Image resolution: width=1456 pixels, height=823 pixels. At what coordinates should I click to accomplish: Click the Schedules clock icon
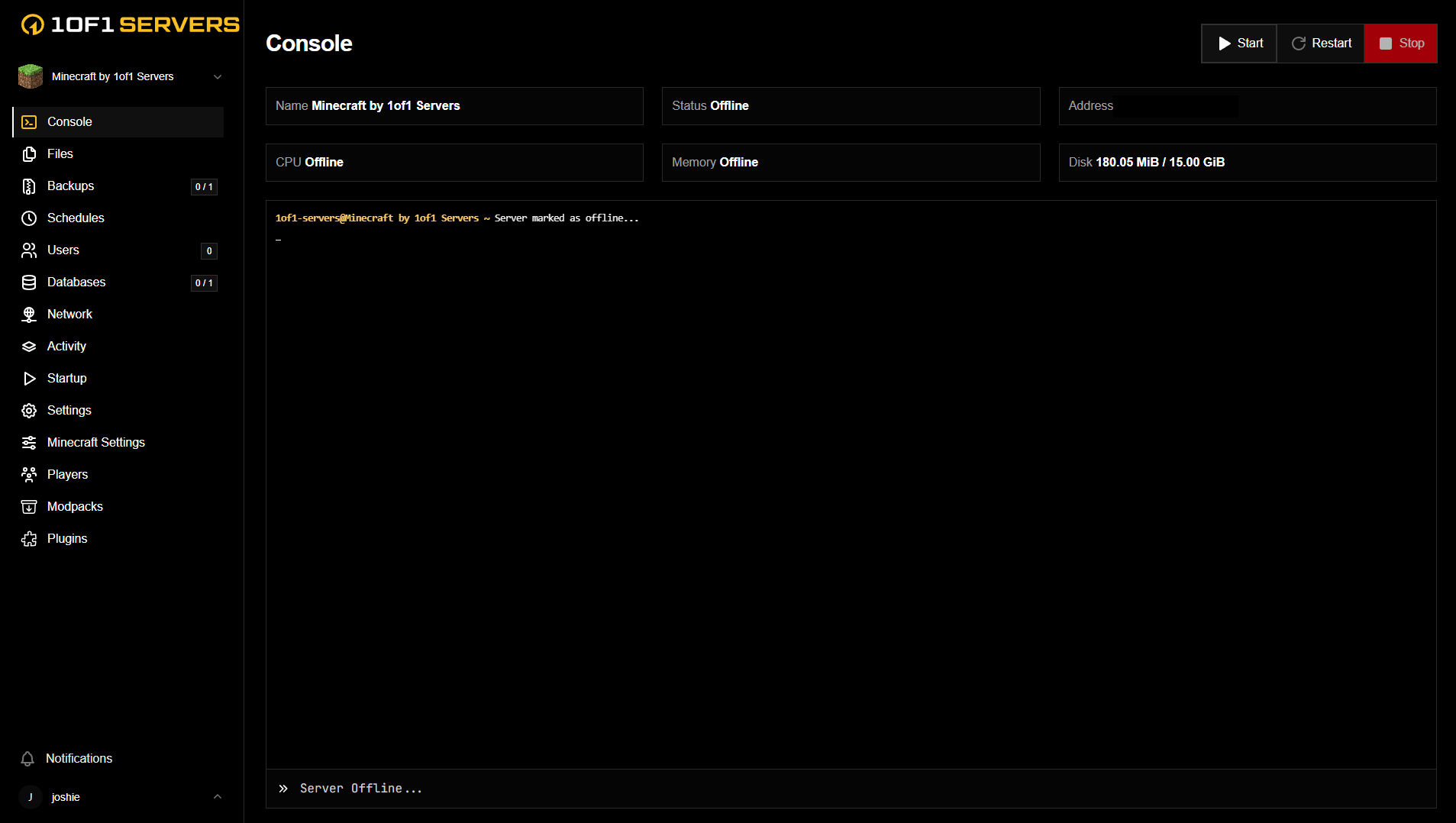click(x=29, y=218)
